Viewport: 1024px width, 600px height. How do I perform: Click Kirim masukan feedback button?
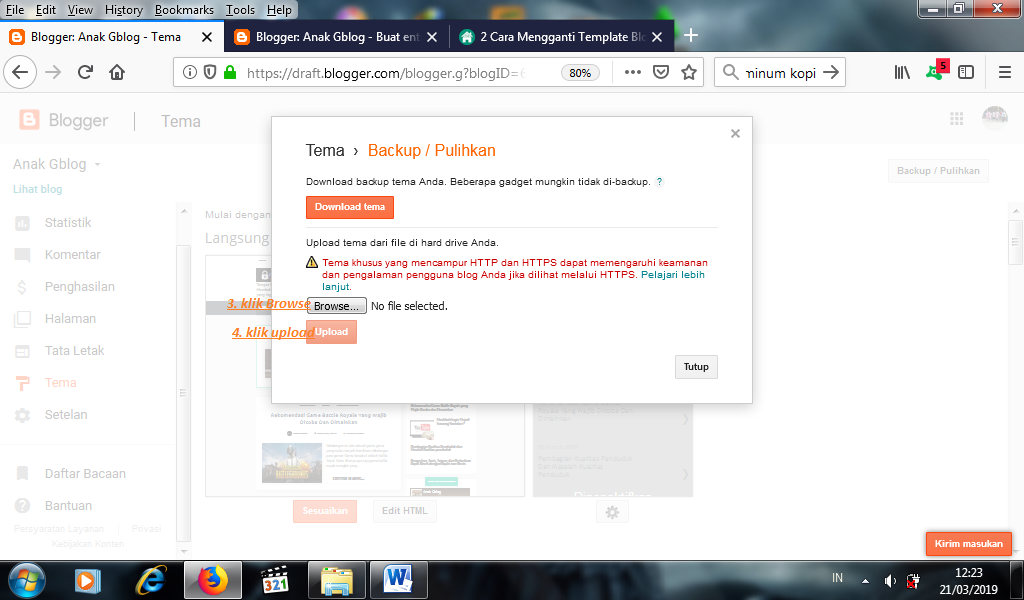tap(968, 543)
